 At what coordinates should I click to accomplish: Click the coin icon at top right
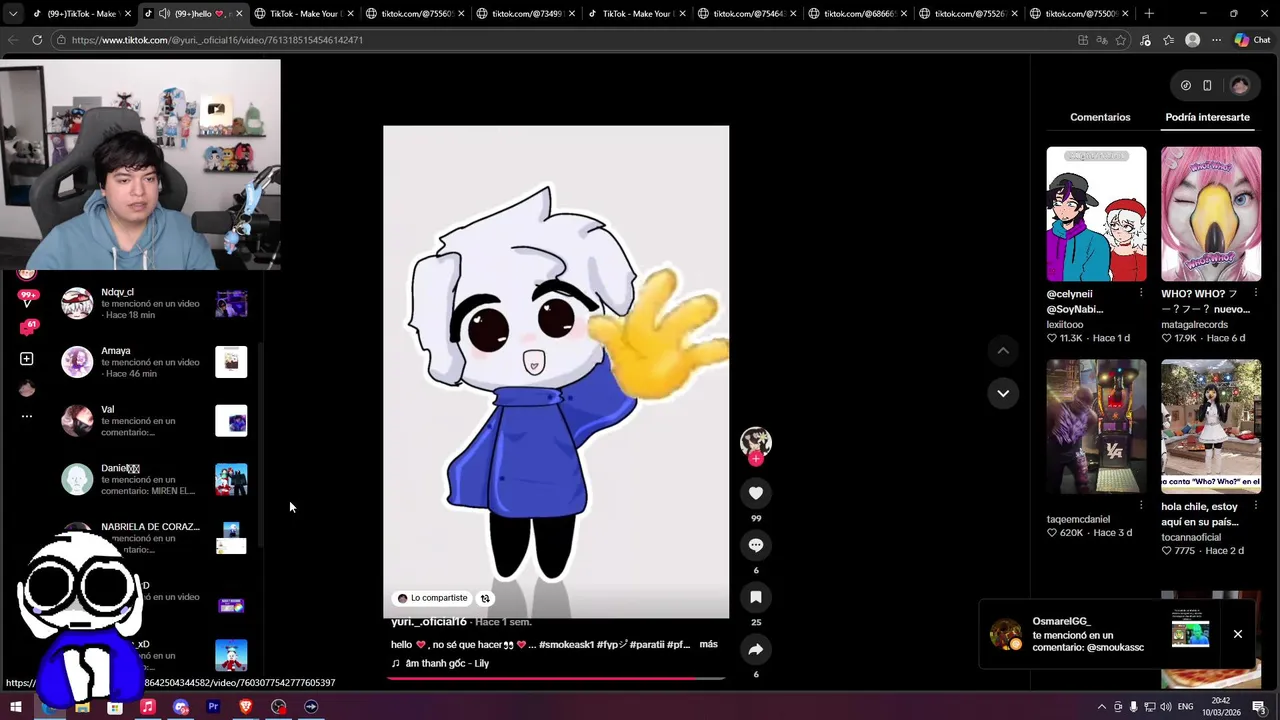click(x=1186, y=86)
